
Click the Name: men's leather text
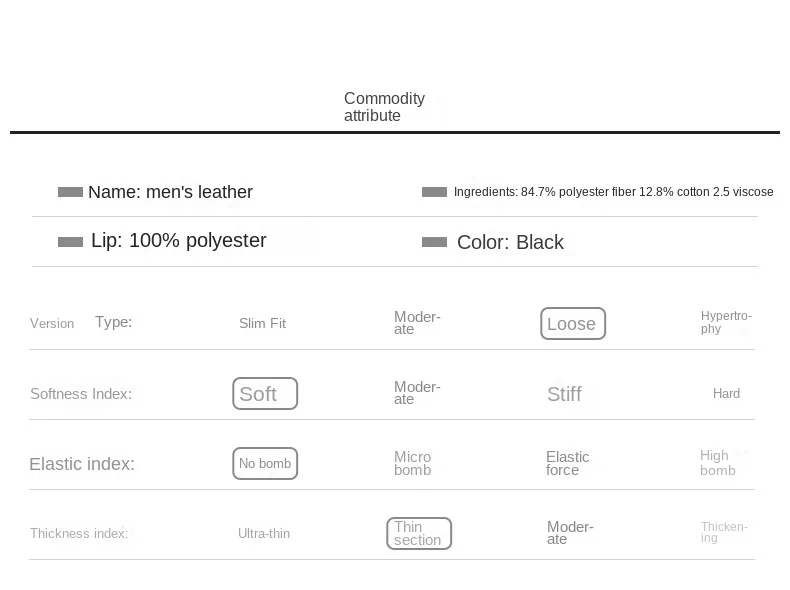click(x=170, y=192)
